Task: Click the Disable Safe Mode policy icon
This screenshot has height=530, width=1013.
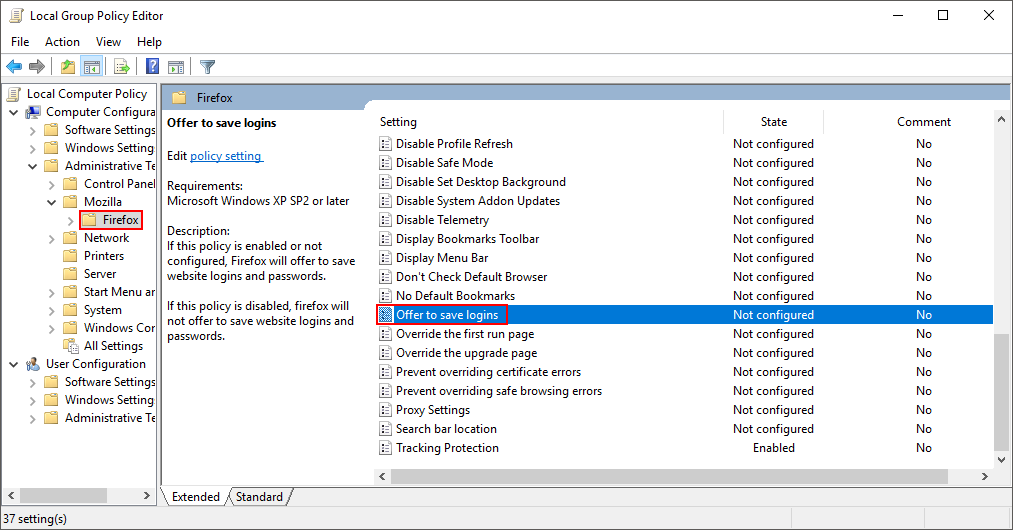Action: coord(385,163)
